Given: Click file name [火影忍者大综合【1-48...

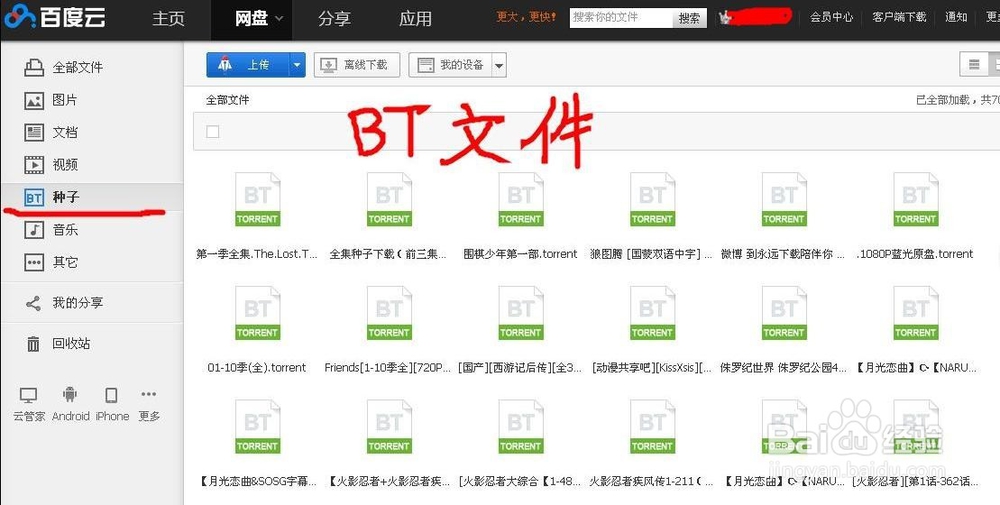Looking at the screenshot, I should 520,481.
